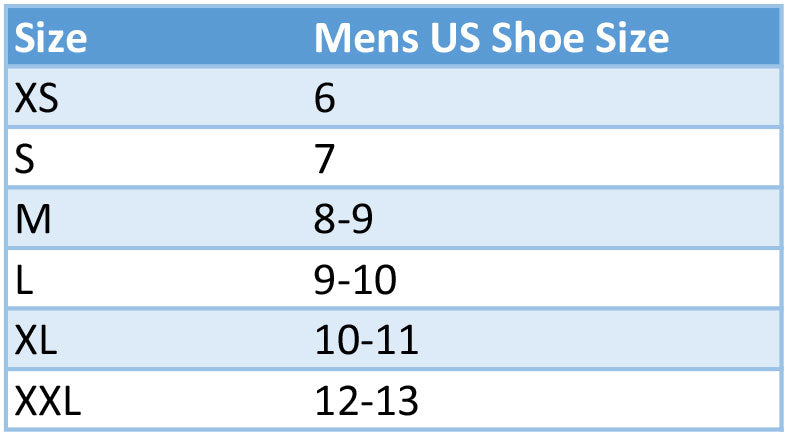788x436 pixels.
Task: Click the number 8 in the M row
Action: pos(325,219)
